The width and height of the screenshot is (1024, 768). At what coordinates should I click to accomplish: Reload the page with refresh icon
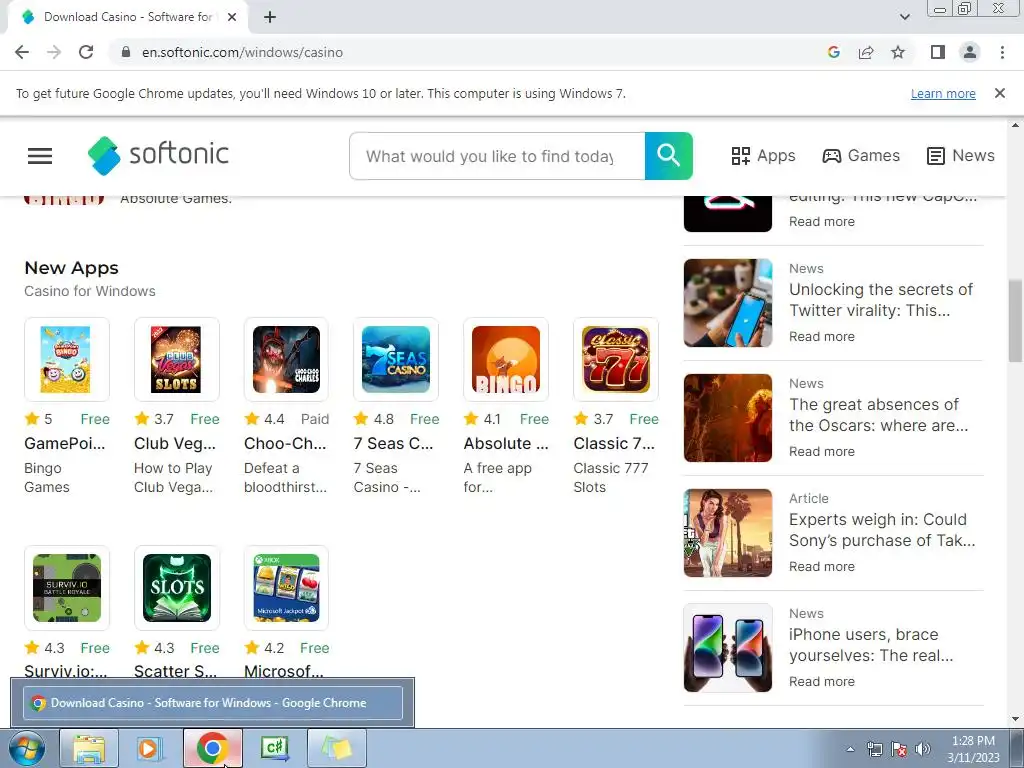(86, 52)
